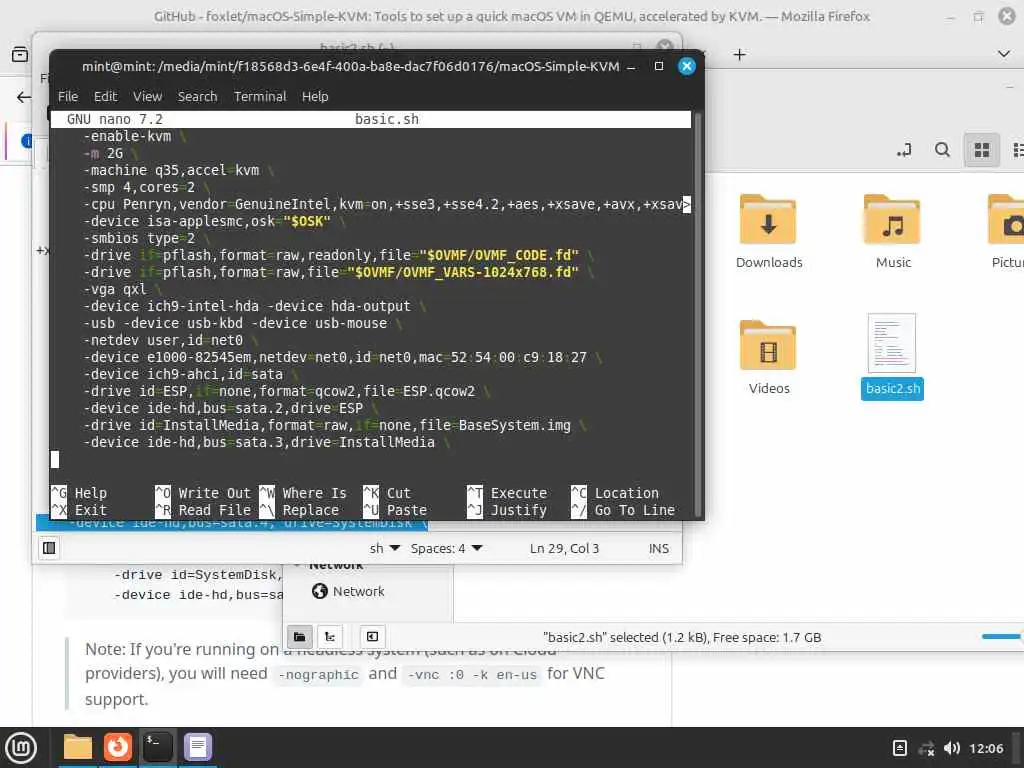Open the Spaces: 4 tab width dropdown
The width and height of the screenshot is (1024, 768).
[446, 549]
